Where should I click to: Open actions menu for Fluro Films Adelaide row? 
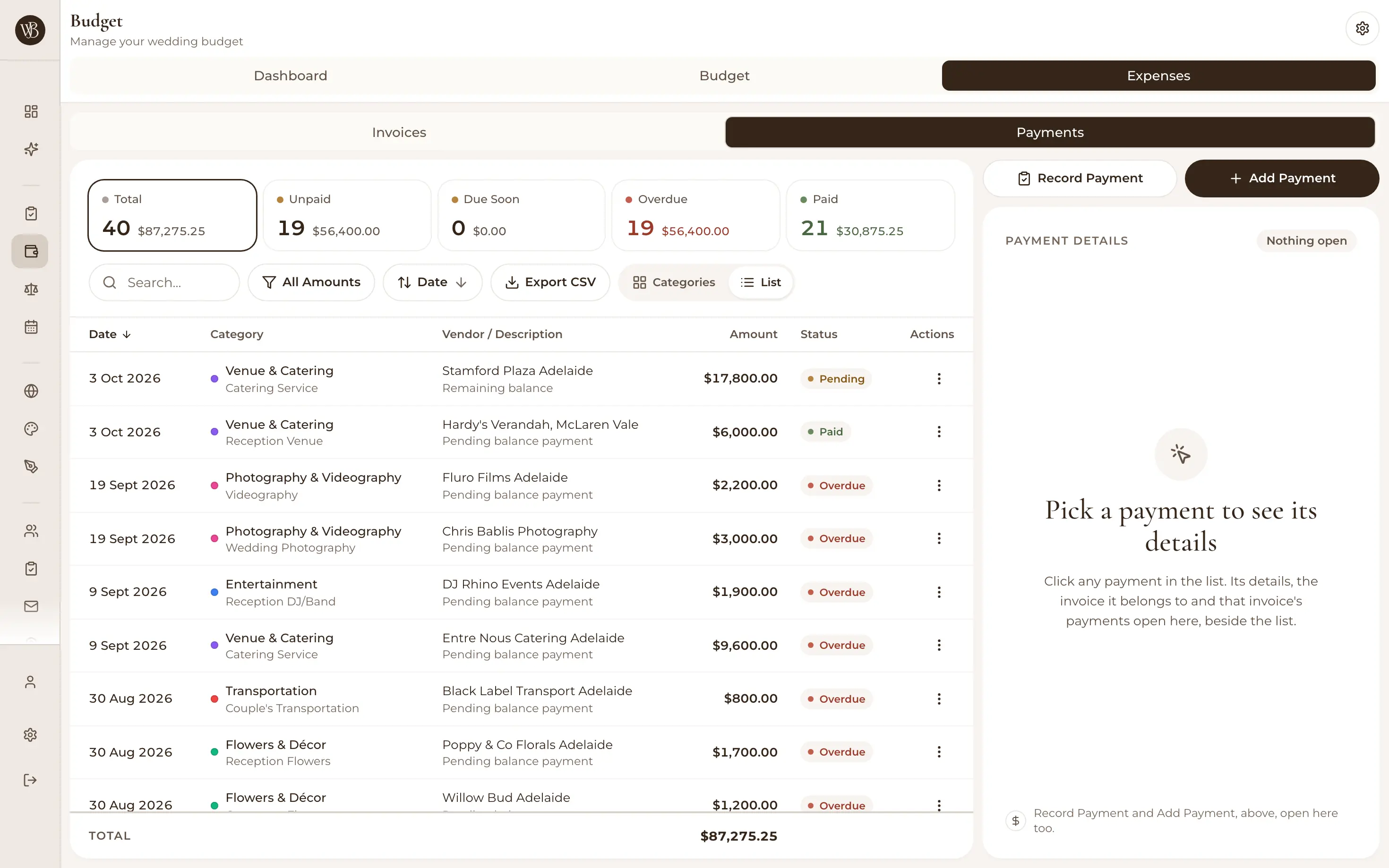(x=939, y=485)
